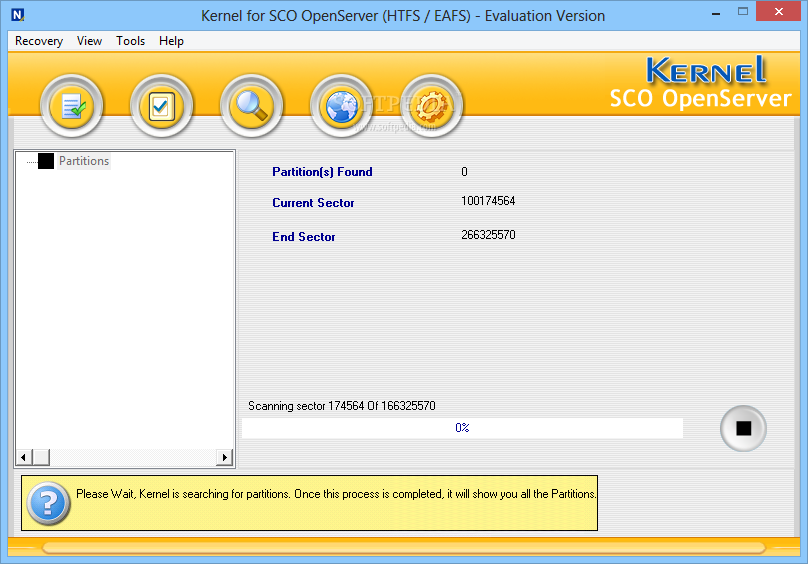Click the horizontal scrollbar thumb in partitions panel
Image resolution: width=808 pixels, height=564 pixels.
[41, 457]
